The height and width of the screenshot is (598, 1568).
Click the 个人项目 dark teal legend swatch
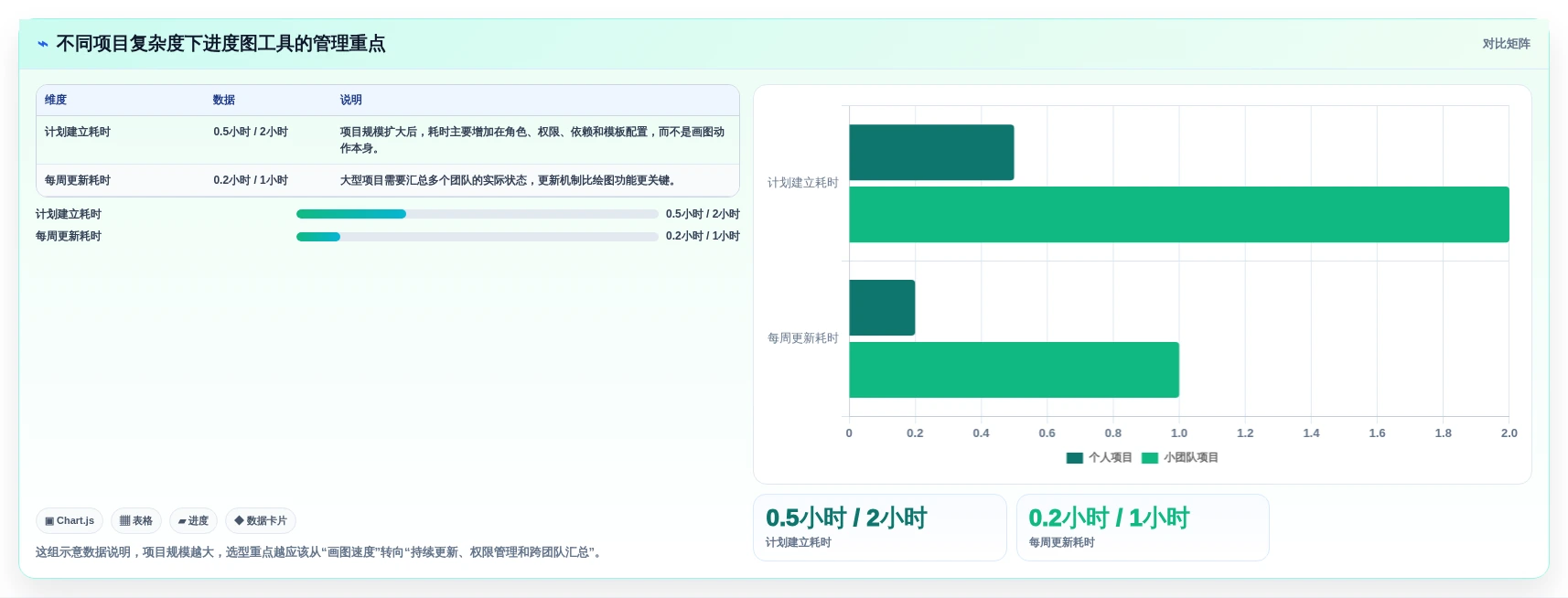click(x=1075, y=458)
